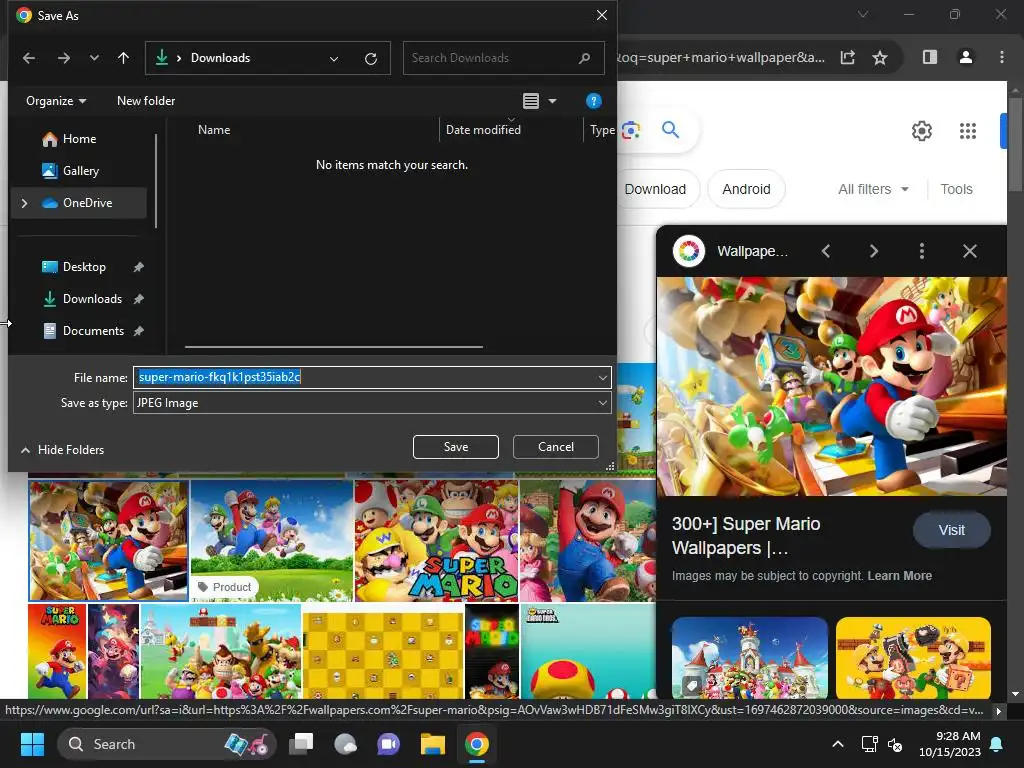Open the Save As dialog help icon
The image size is (1024, 768).
(593, 101)
